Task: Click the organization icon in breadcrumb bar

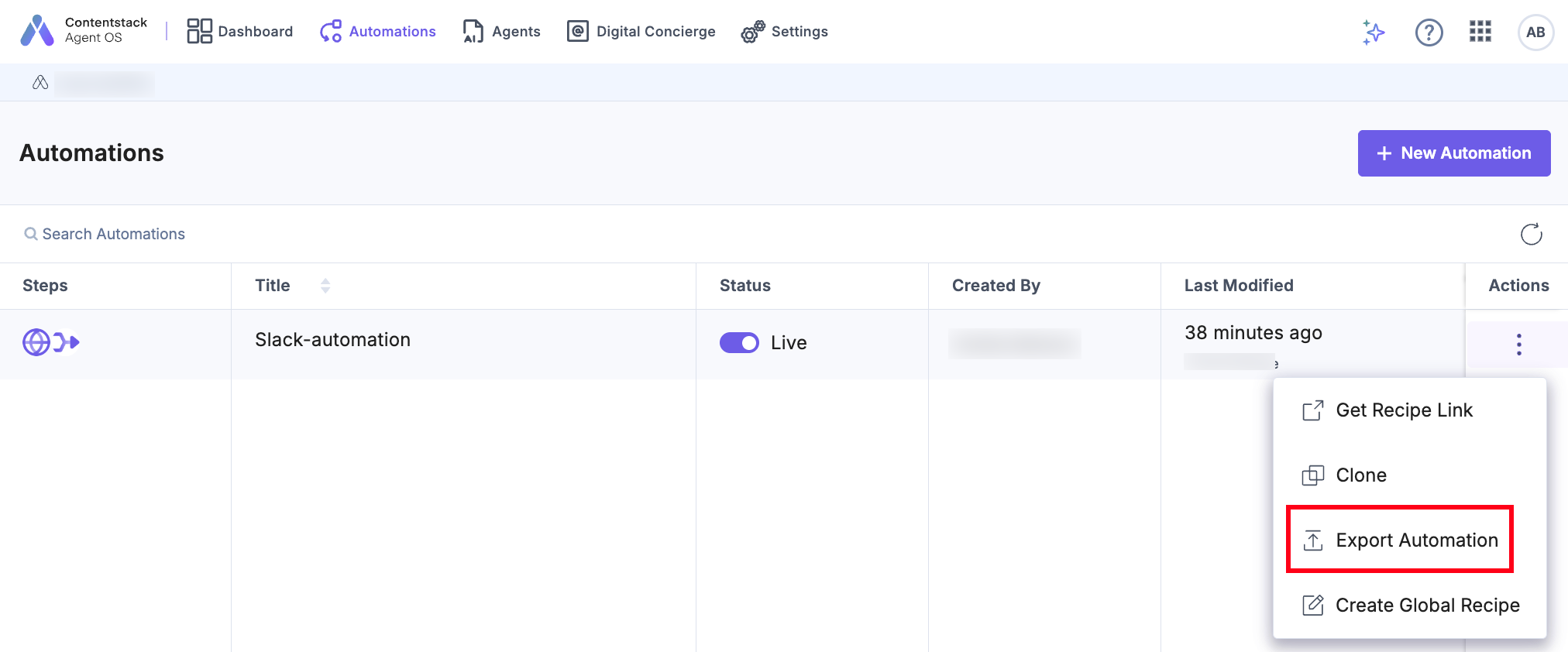Action: [40, 82]
